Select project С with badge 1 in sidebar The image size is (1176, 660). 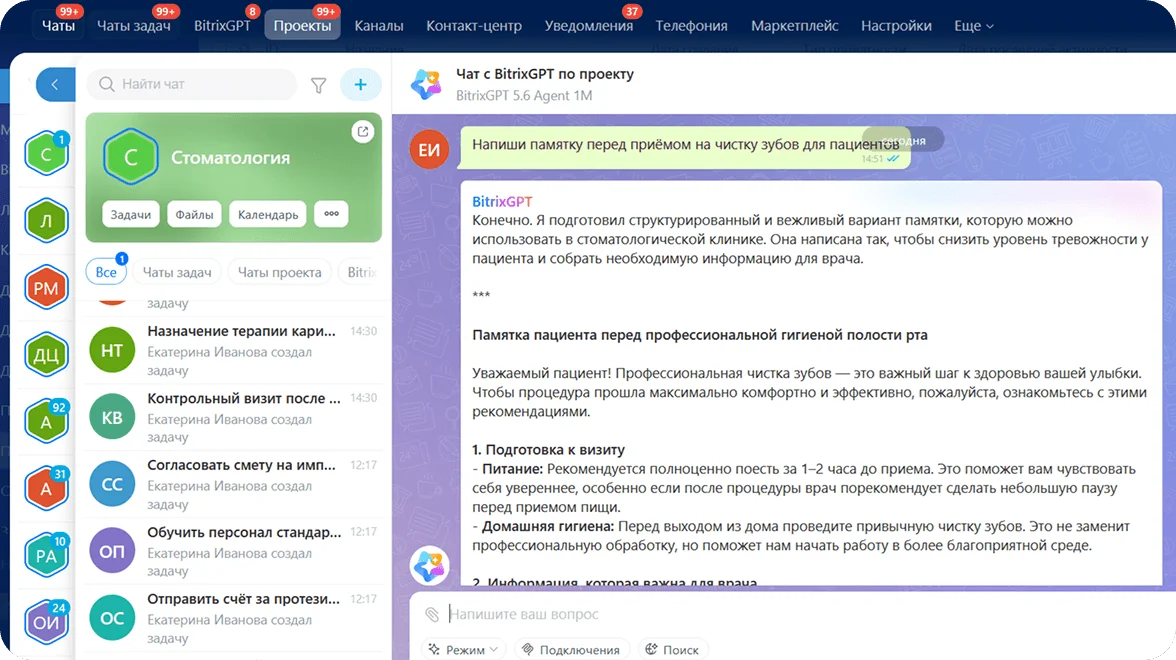46,154
